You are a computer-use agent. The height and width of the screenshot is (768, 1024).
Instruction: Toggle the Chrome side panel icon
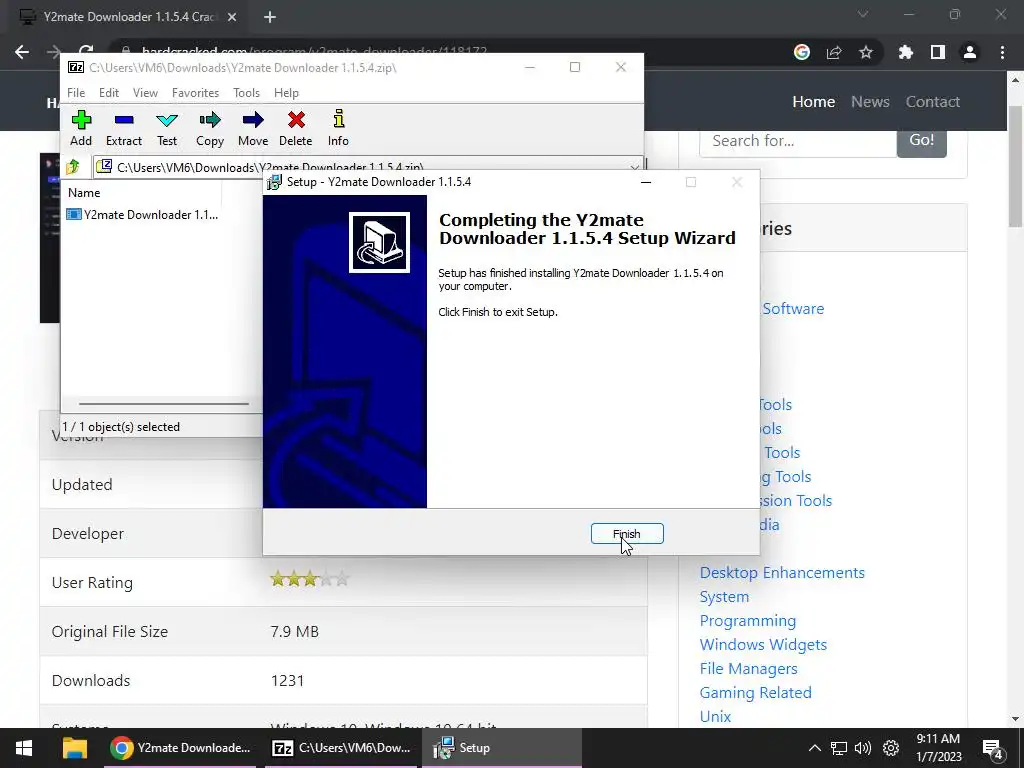(938, 52)
